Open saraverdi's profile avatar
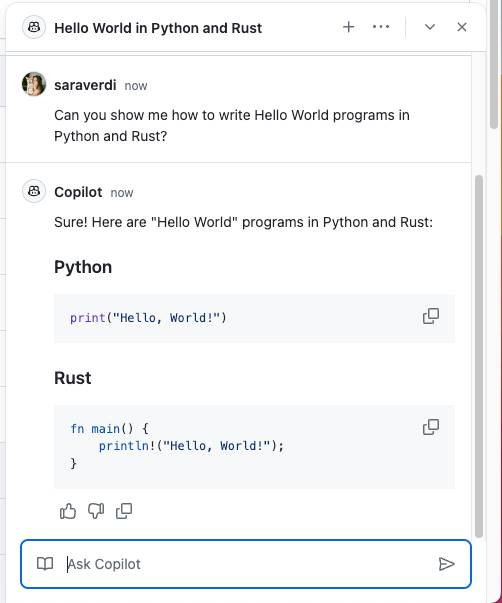This screenshot has width=502, height=603. point(34,84)
